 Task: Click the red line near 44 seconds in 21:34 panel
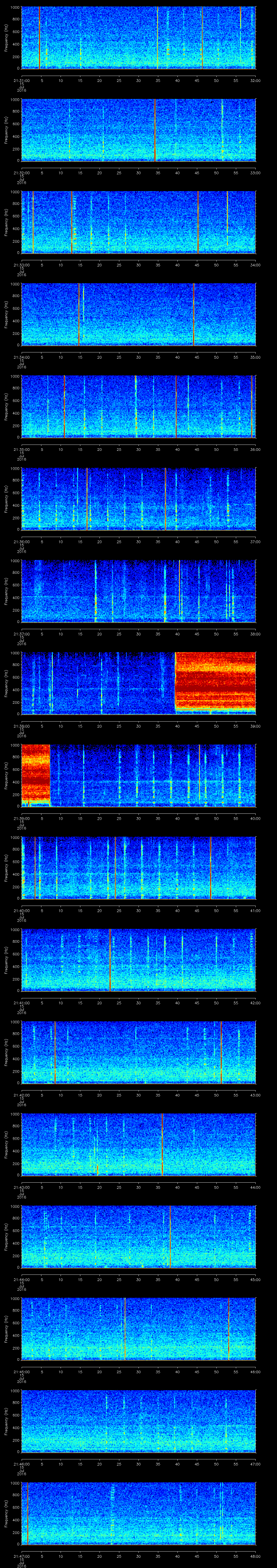click(194, 315)
